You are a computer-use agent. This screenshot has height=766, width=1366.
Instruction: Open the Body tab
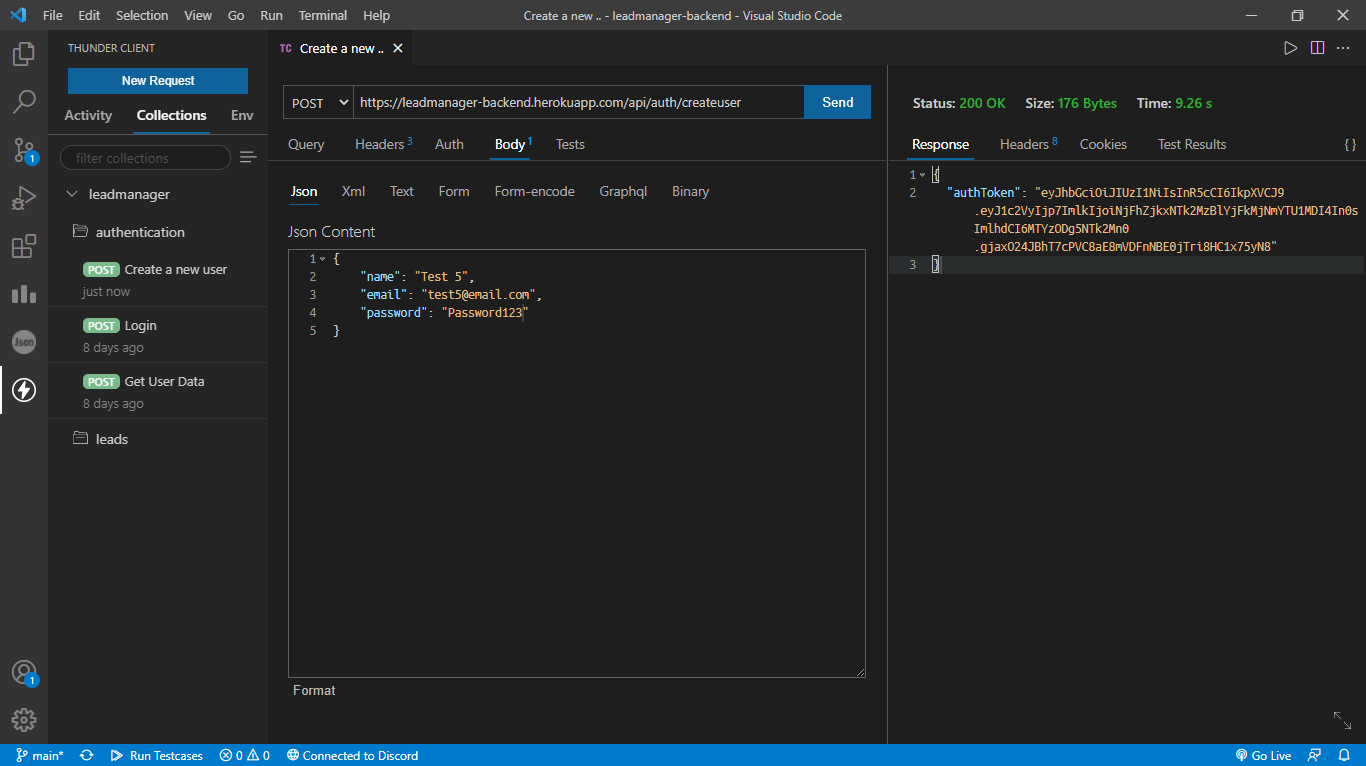512,144
